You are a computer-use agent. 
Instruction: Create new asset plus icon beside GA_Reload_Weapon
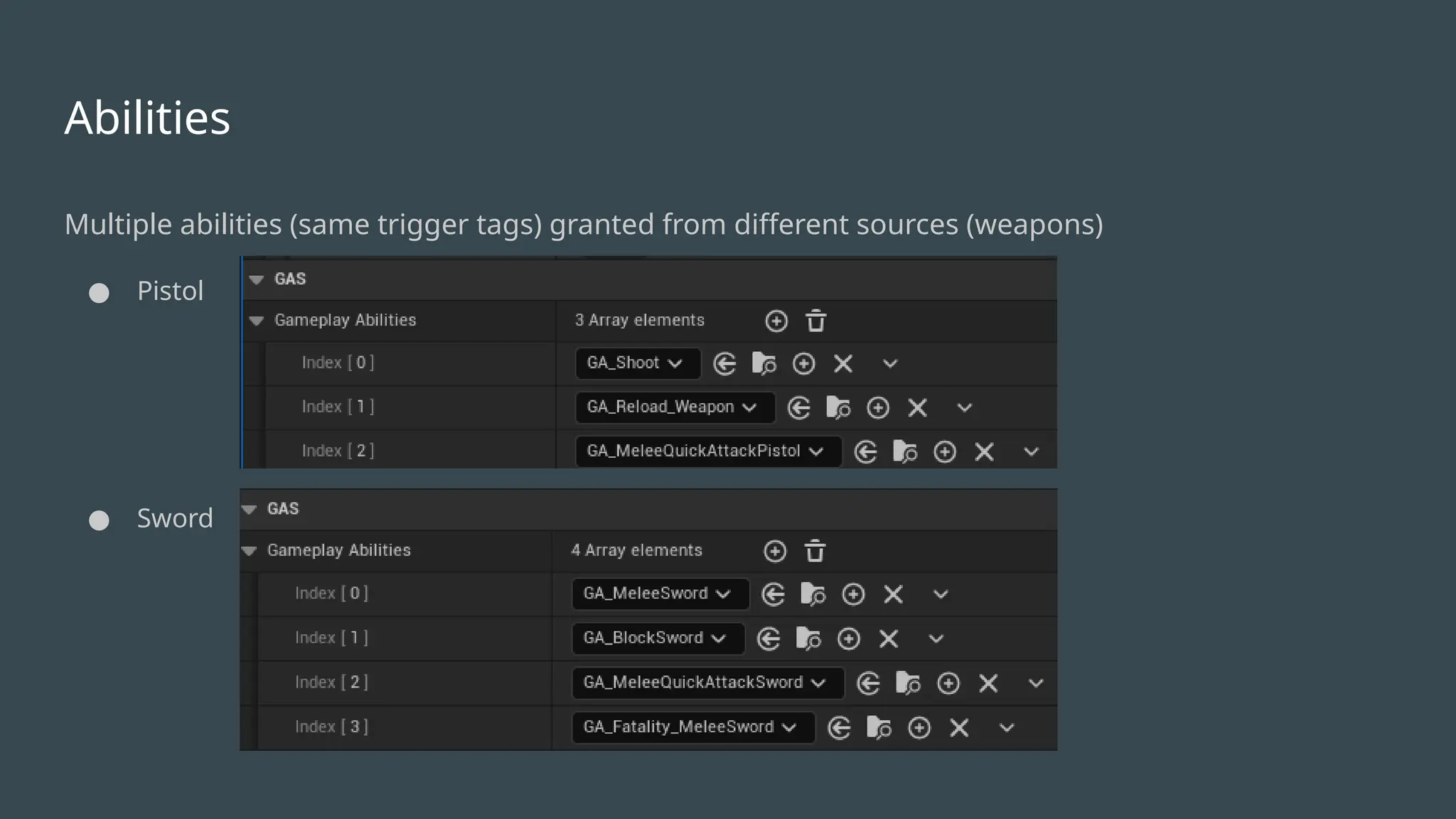879,408
